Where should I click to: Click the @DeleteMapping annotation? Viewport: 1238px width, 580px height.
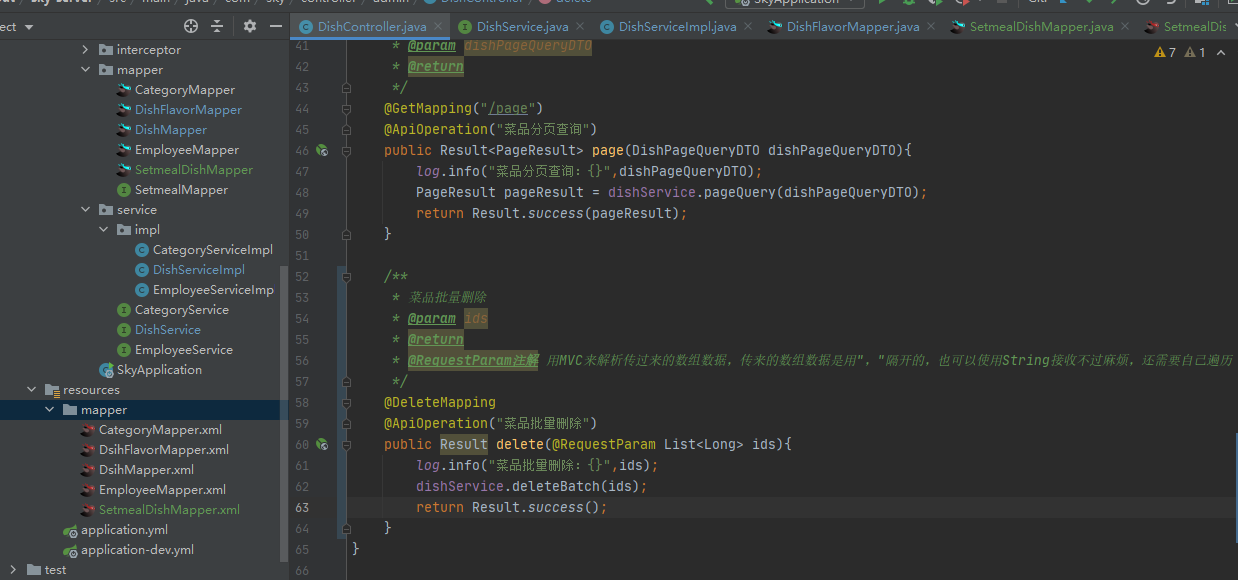(440, 402)
